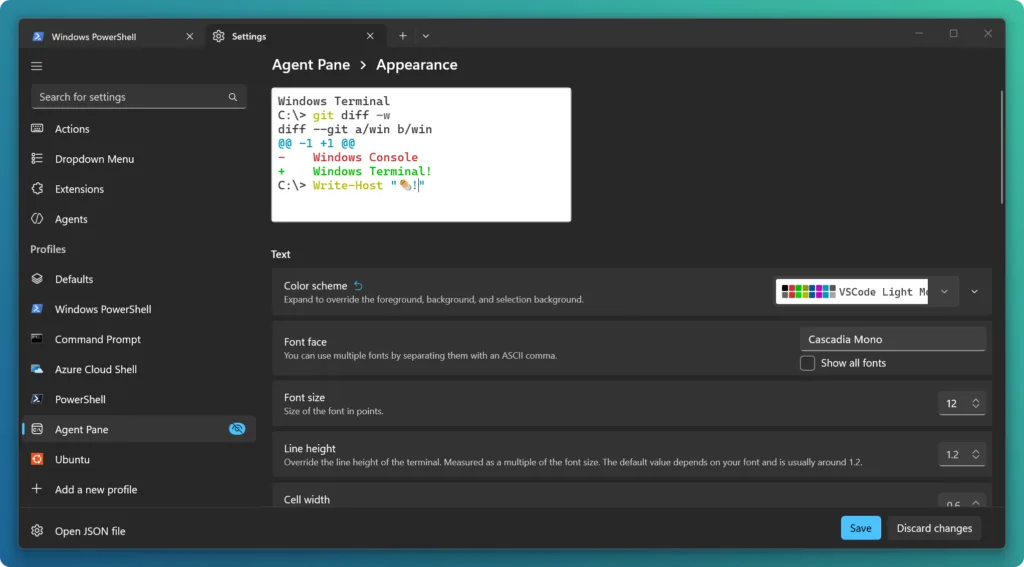The height and width of the screenshot is (567, 1024).
Task: Open the Agents settings page
Action: (139, 219)
